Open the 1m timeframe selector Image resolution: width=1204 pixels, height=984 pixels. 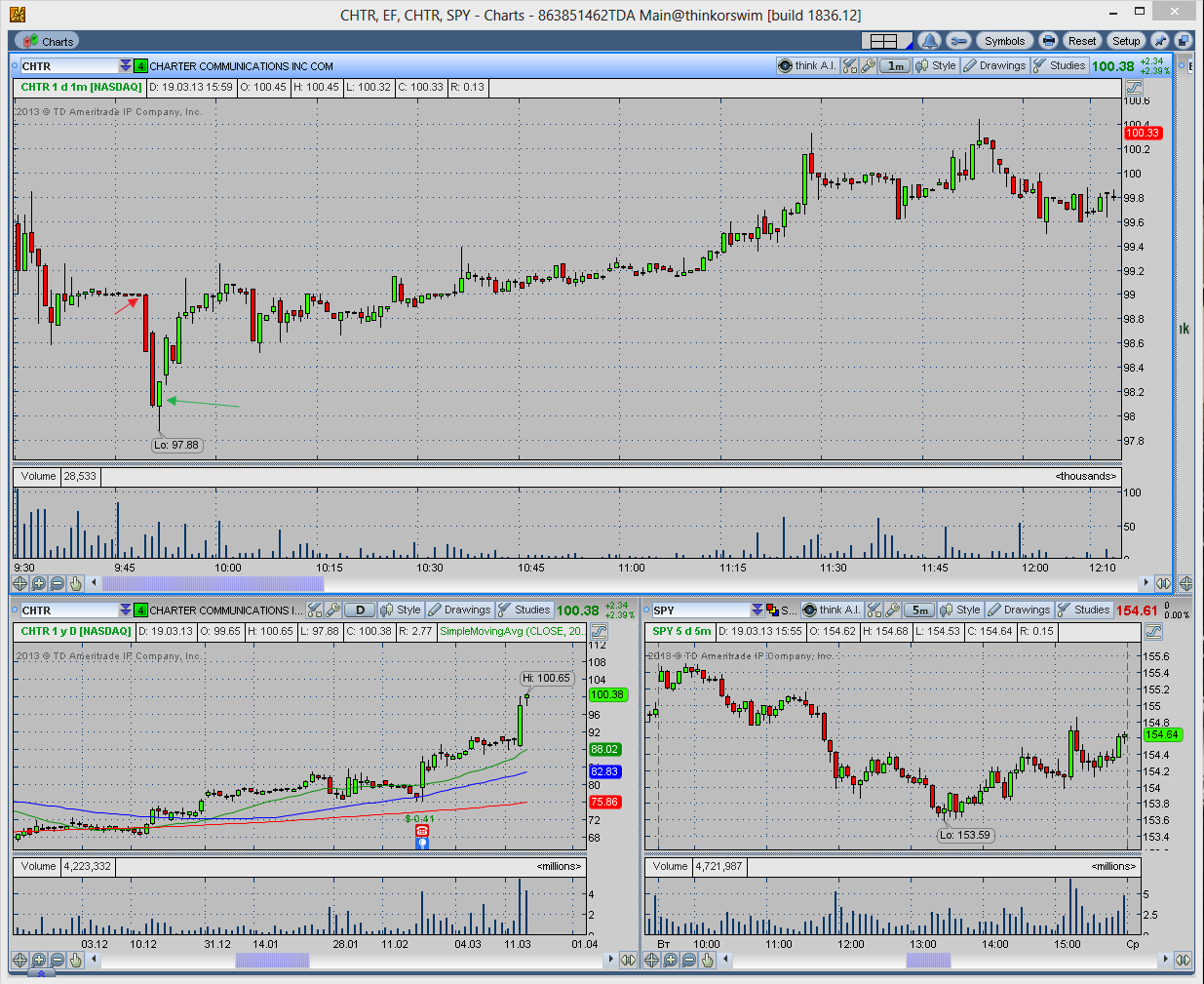[x=895, y=65]
